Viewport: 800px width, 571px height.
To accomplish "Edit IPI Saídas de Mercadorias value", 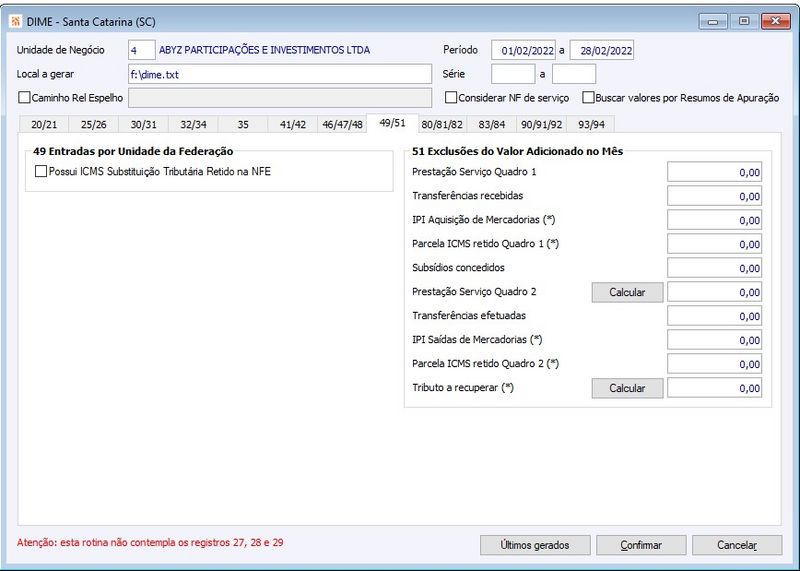I will click(x=714, y=340).
